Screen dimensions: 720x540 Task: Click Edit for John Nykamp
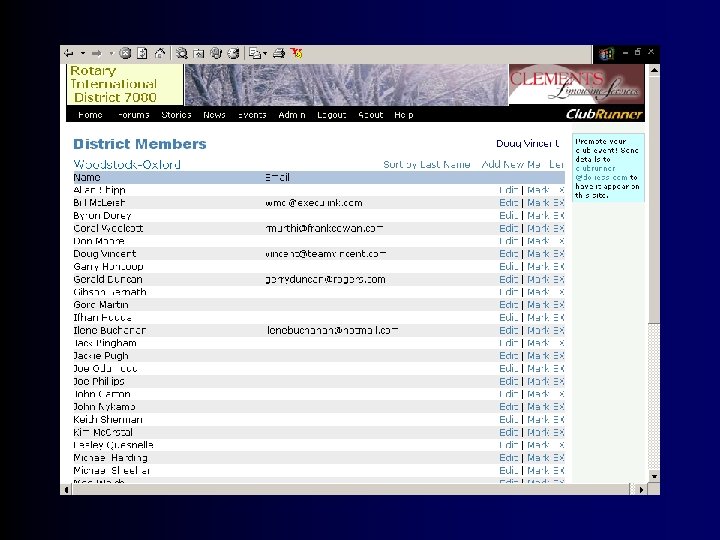click(x=508, y=407)
